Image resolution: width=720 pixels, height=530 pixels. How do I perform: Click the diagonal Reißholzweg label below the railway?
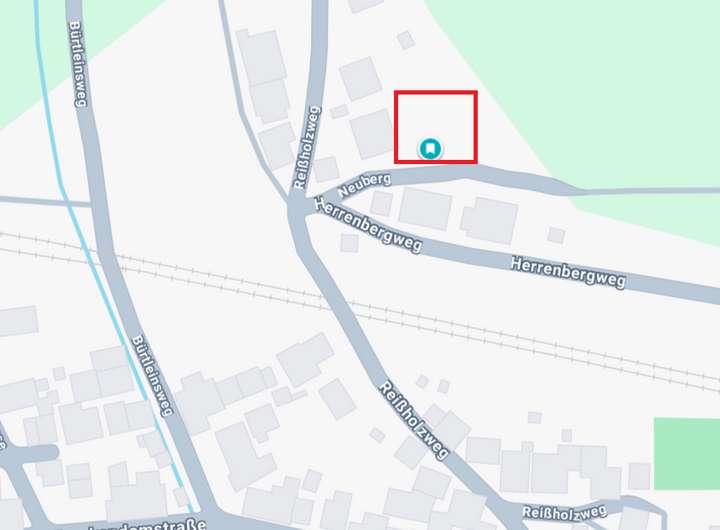414,420
